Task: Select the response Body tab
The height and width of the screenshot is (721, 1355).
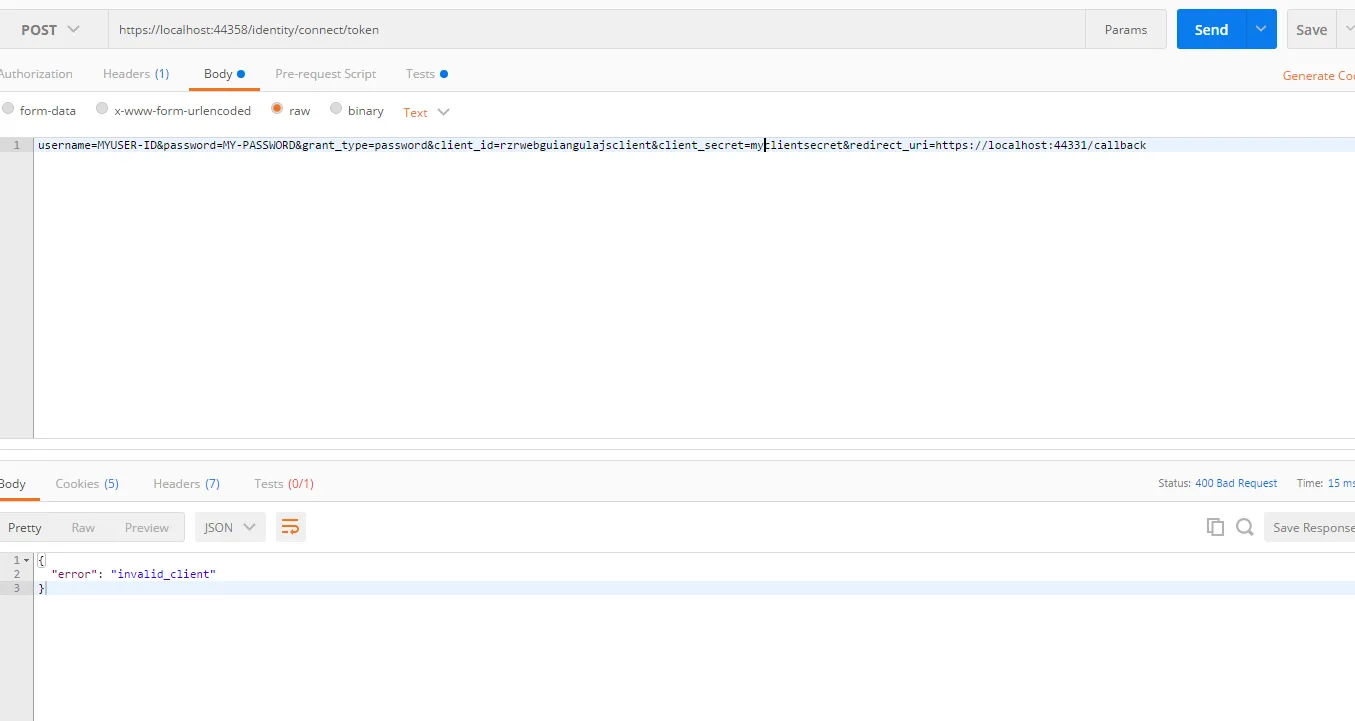Action: (13, 484)
